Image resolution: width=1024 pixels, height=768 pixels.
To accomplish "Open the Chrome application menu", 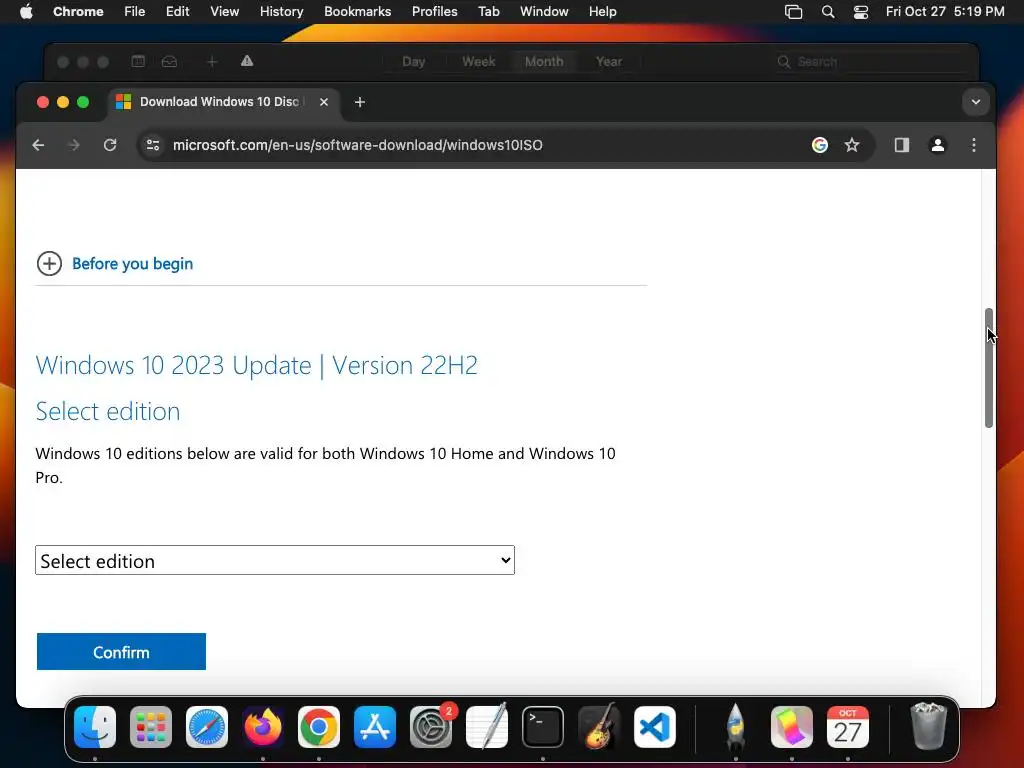I will 78,12.
